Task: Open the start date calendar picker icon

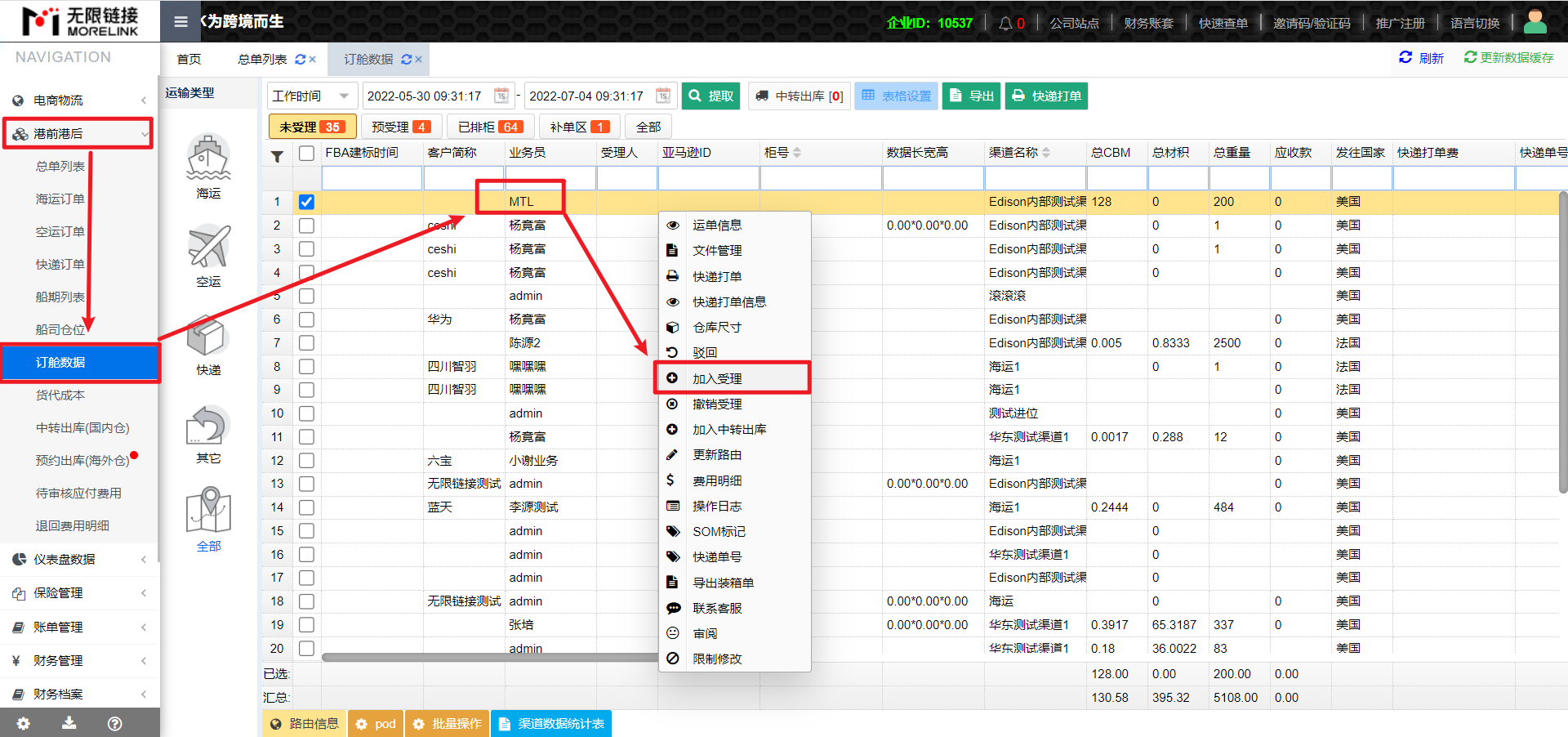Action: point(501,96)
